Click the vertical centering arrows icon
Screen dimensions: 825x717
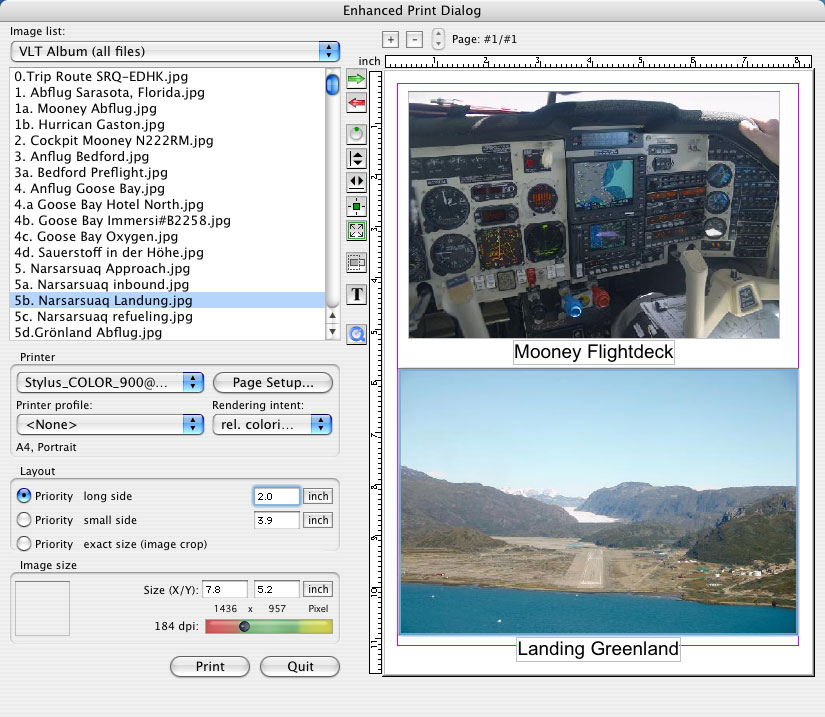click(356, 157)
